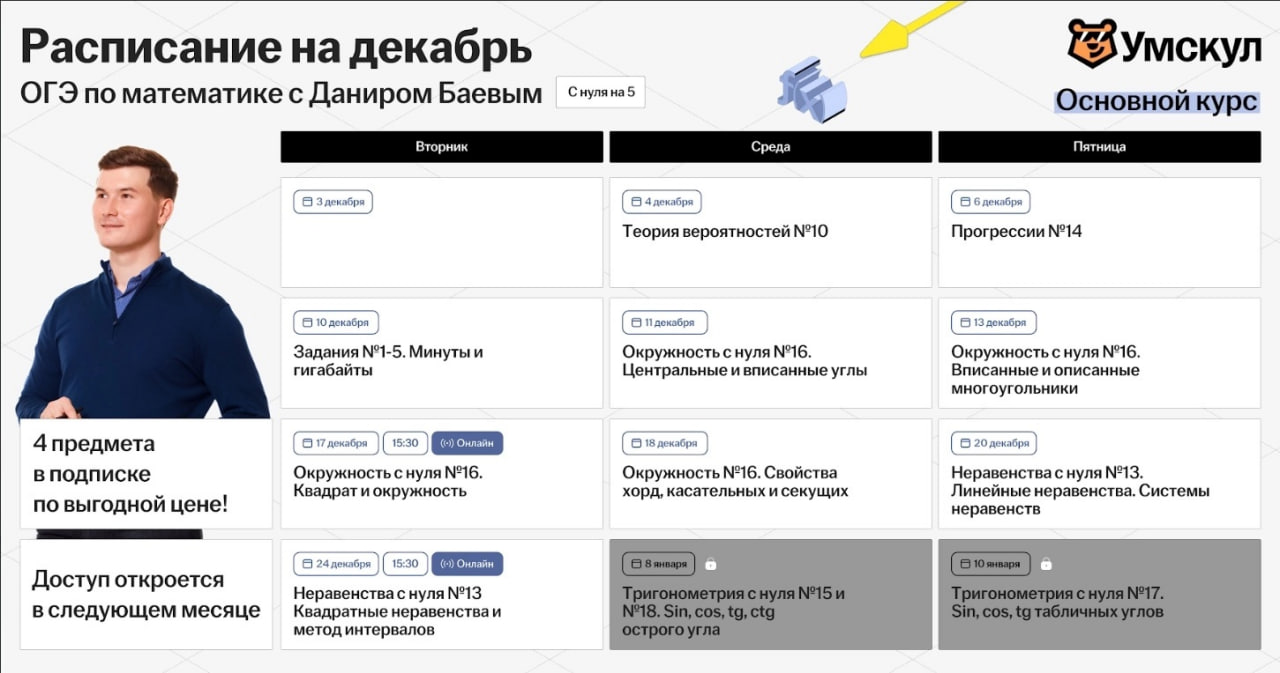1280x673 pixels.
Task: Select the Онлайн badge on 24 декабря lesson
Action: 467,564
